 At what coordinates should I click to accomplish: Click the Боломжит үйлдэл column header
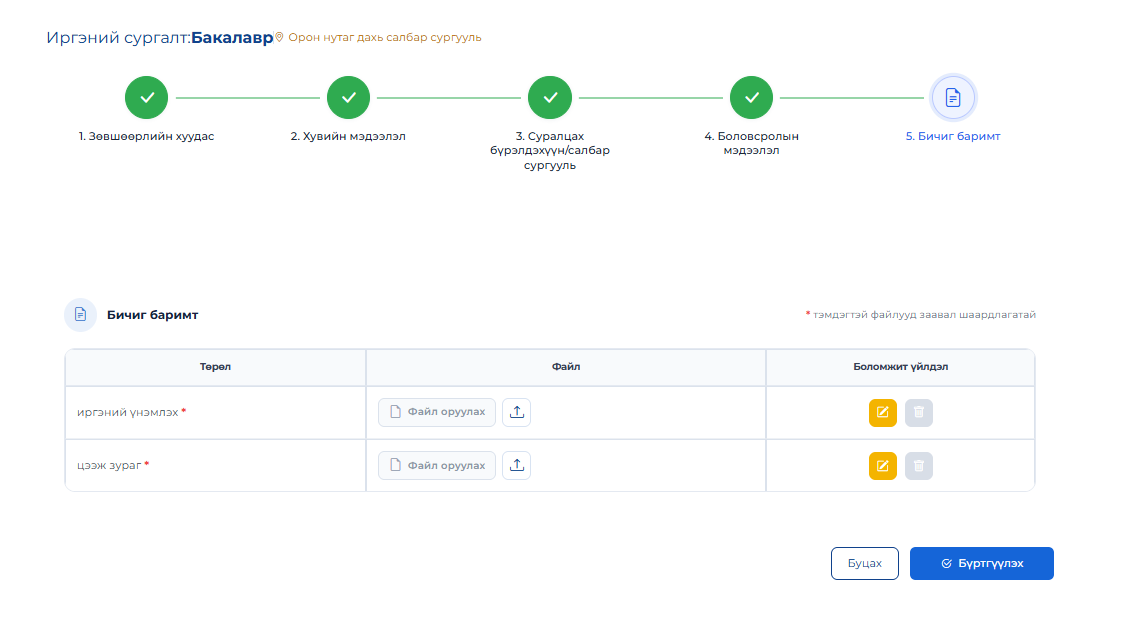click(901, 366)
